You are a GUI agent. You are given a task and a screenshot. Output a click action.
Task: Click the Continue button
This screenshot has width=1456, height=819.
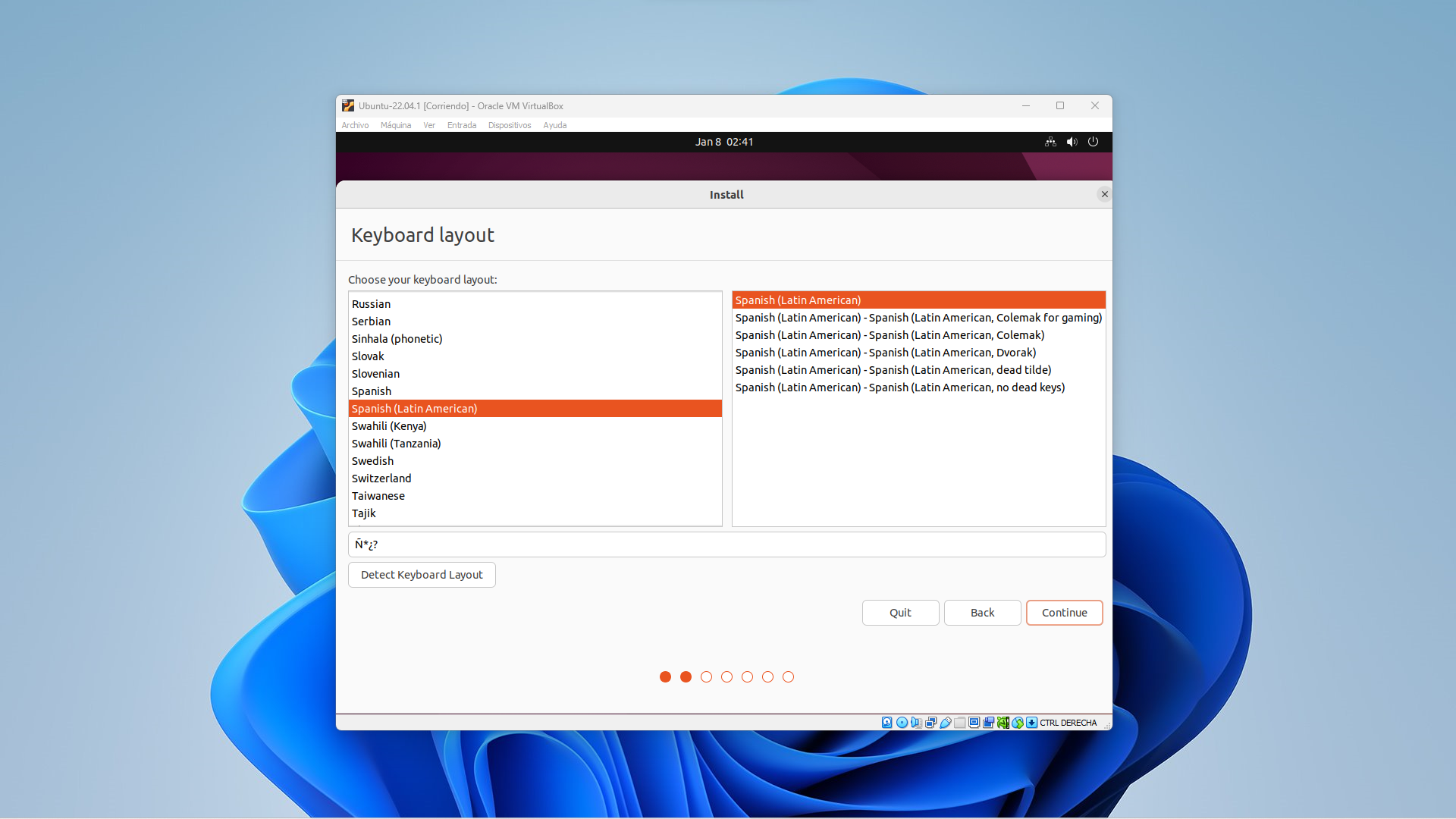pos(1064,613)
